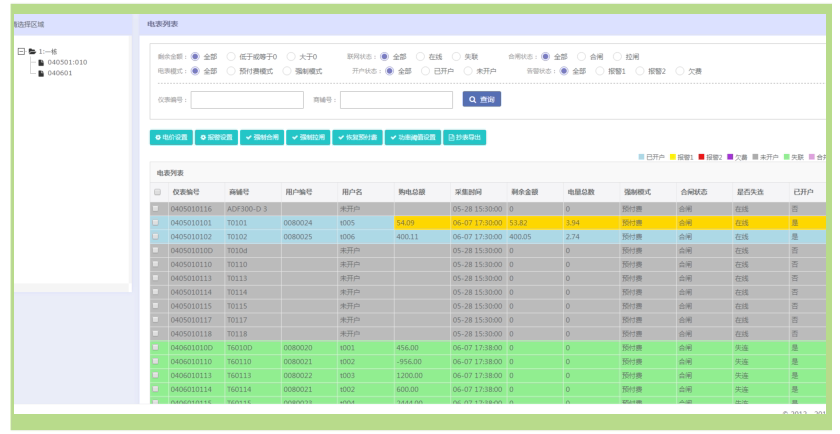Collapse the 1:一栋 tree node
This screenshot has height=434, width=840.
coord(21,51)
